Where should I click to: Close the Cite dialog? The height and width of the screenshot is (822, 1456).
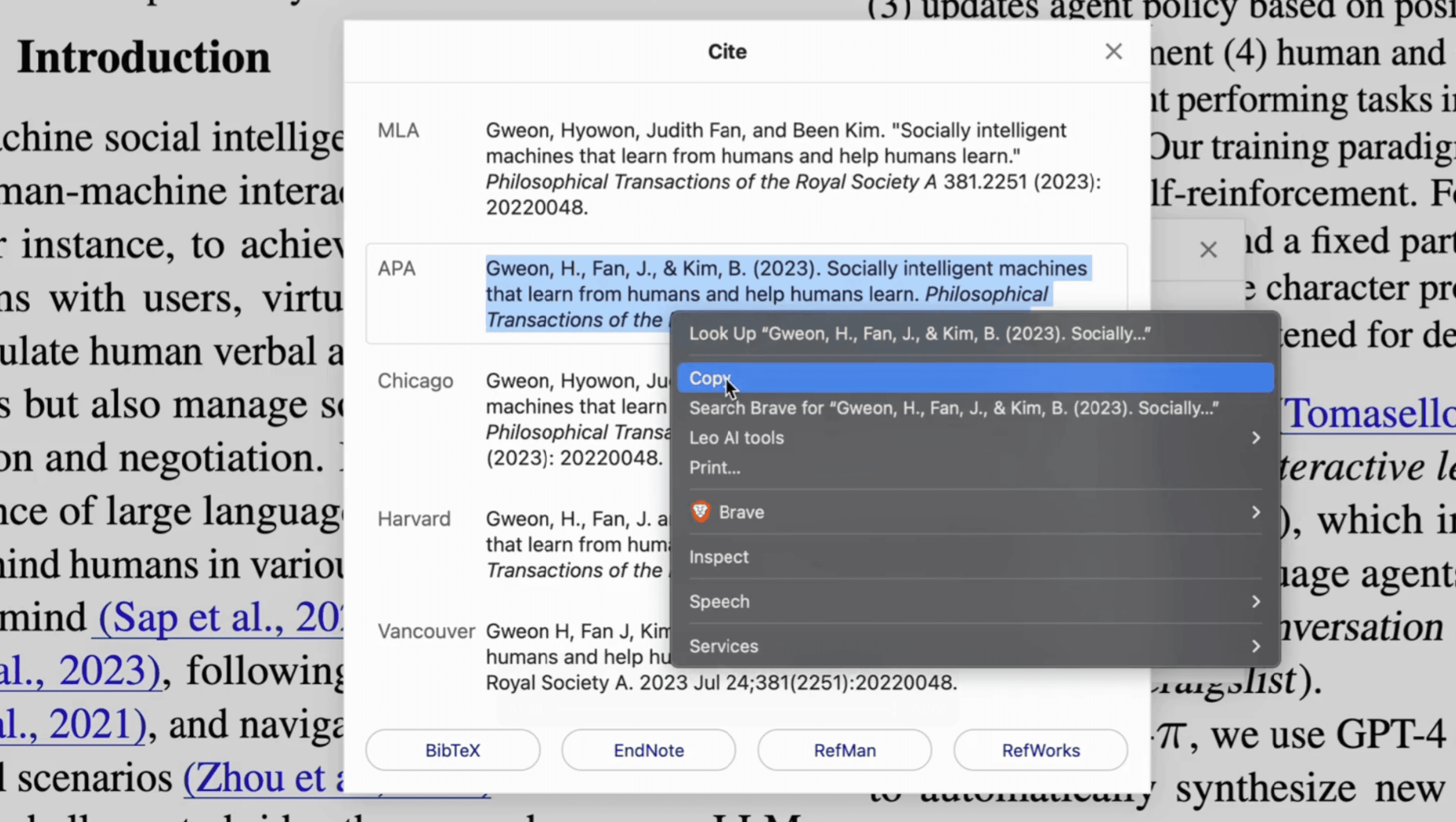tap(1113, 52)
